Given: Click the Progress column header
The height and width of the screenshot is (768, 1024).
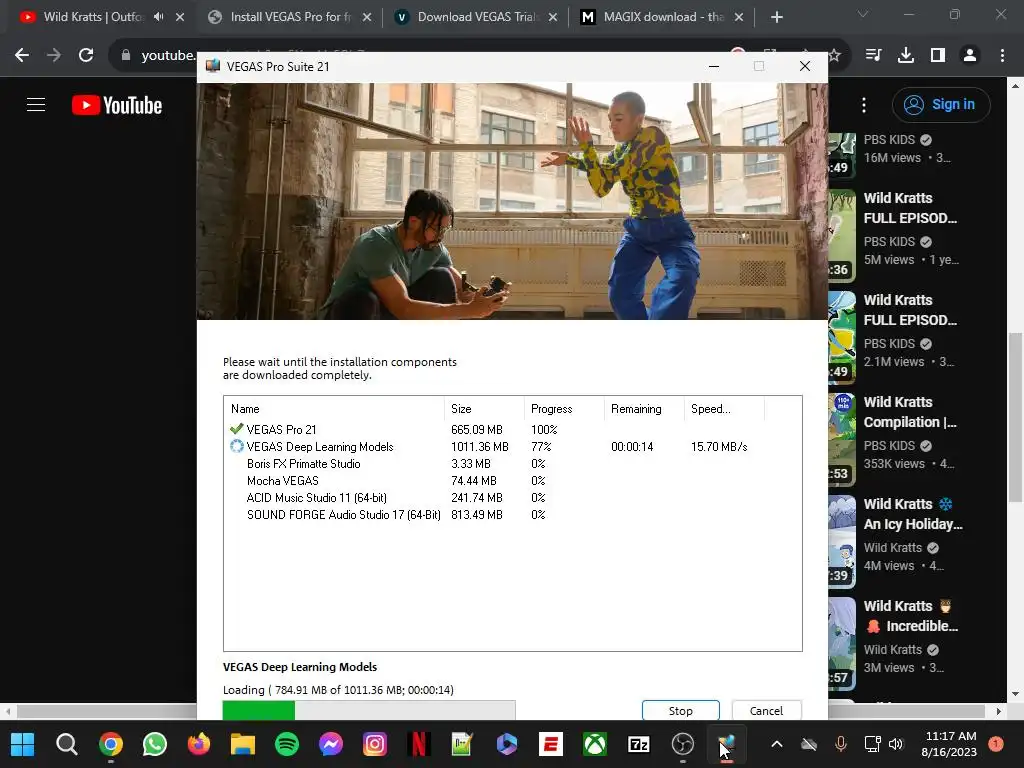Looking at the screenshot, I should point(564,409).
